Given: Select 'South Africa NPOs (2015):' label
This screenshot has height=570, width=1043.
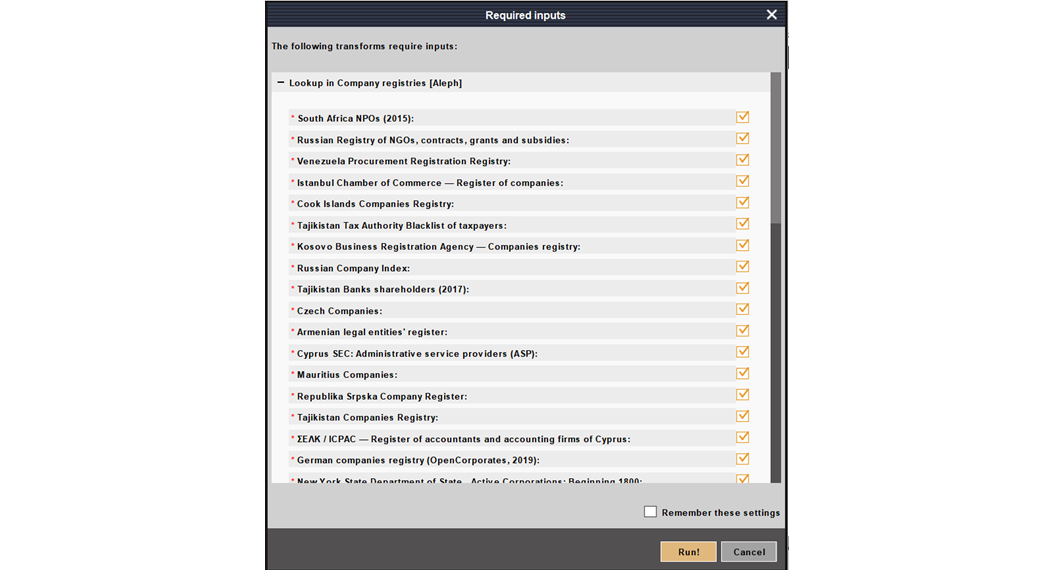Looking at the screenshot, I should [x=355, y=118].
